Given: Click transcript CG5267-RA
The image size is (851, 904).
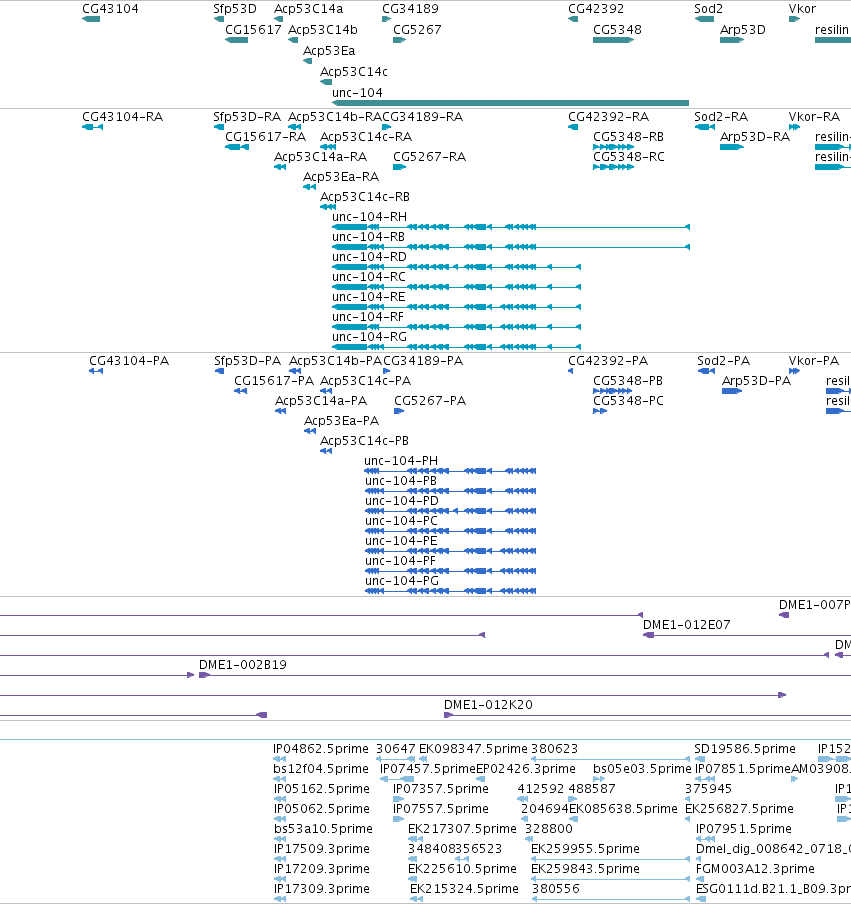Looking at the screenshot, I should tap(400, 167).
